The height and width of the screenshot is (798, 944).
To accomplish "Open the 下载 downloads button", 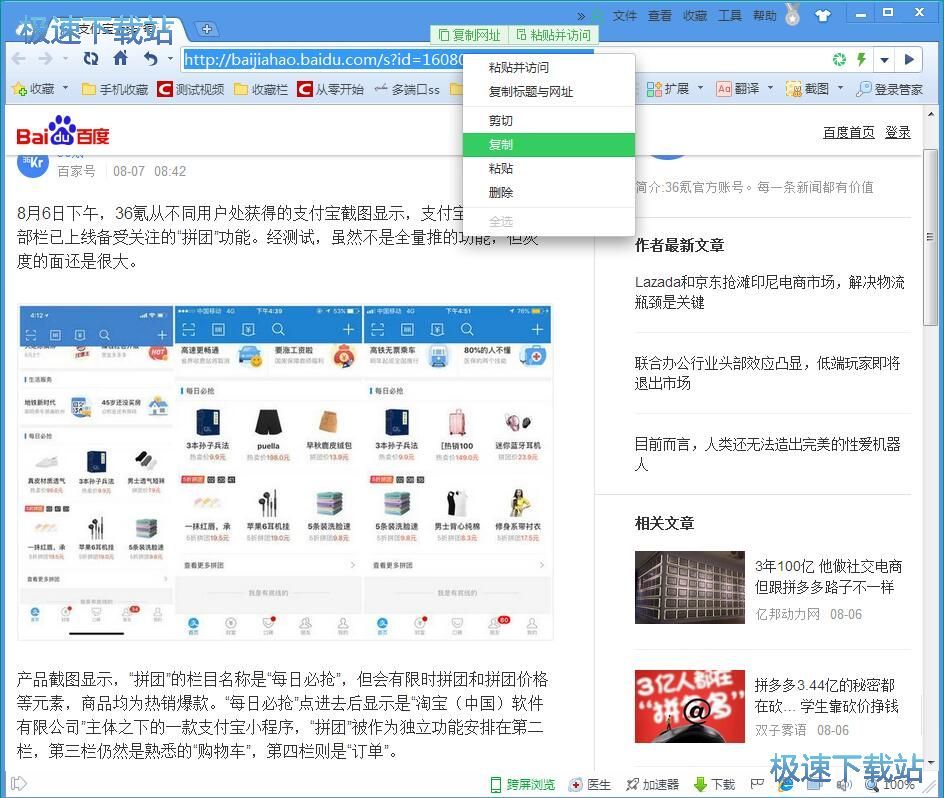I will (x=715, y=784).
